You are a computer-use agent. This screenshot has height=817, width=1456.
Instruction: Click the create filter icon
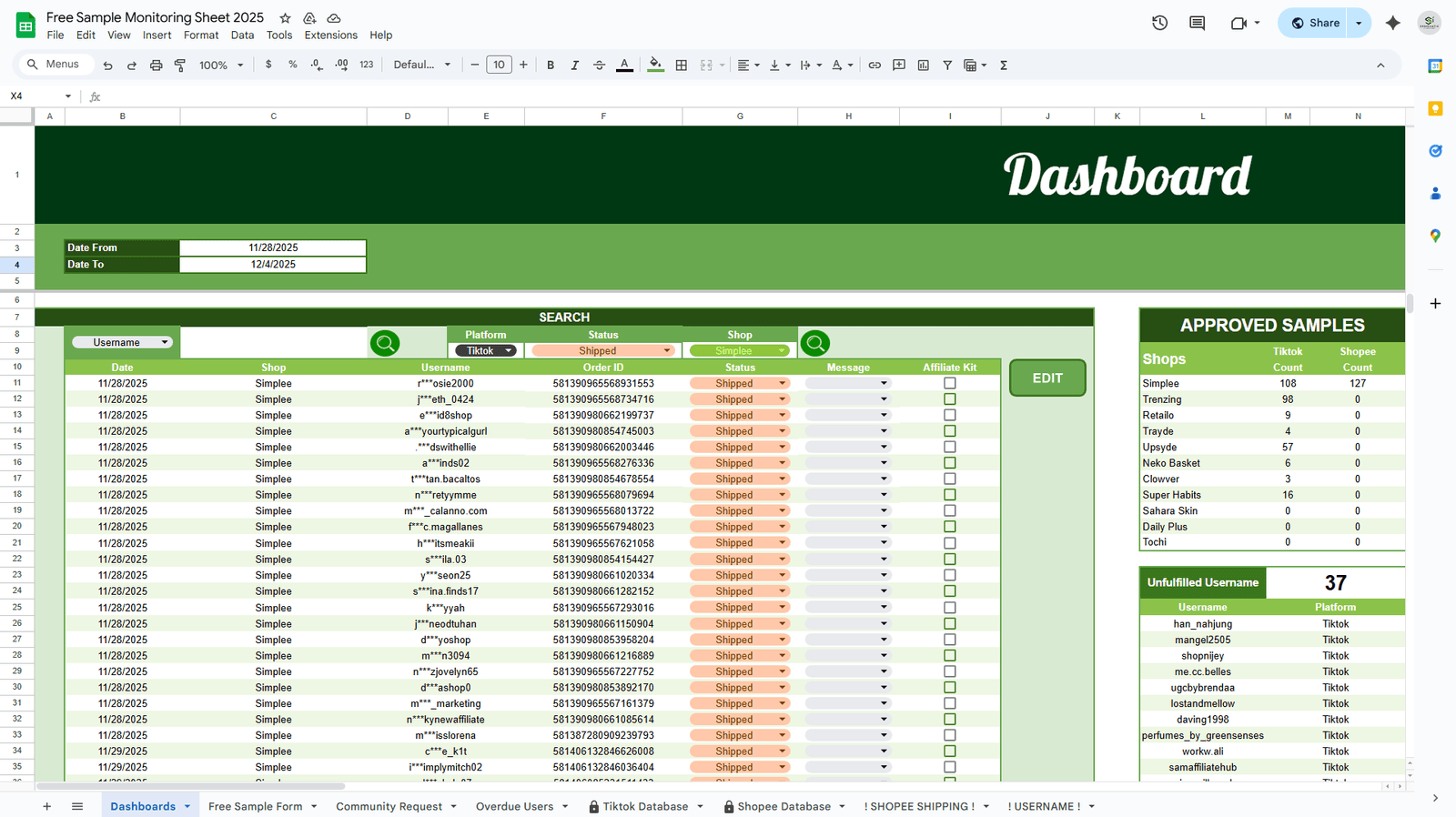coord(947,65)
